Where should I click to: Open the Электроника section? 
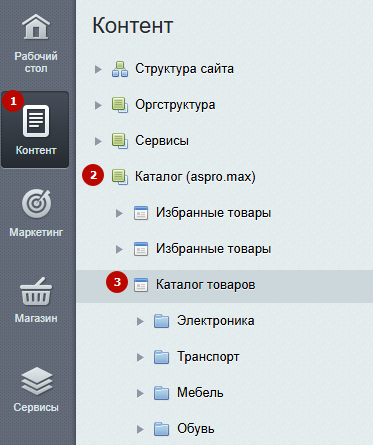[x=216, y=321]
